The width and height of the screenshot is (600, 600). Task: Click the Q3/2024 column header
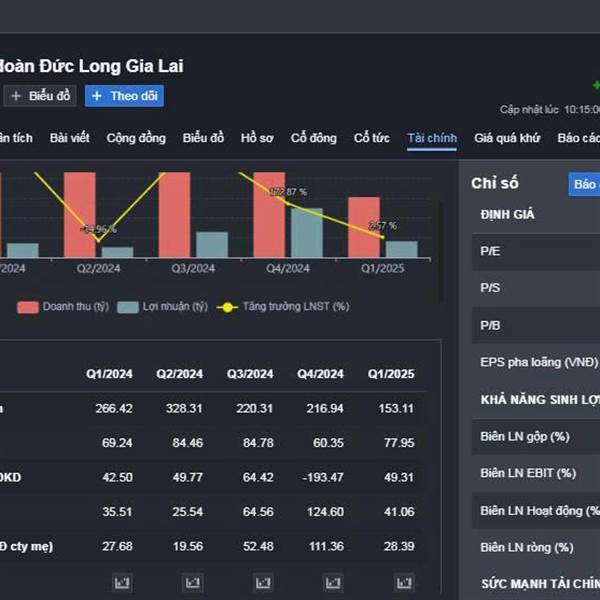click(x=250, y=374)
